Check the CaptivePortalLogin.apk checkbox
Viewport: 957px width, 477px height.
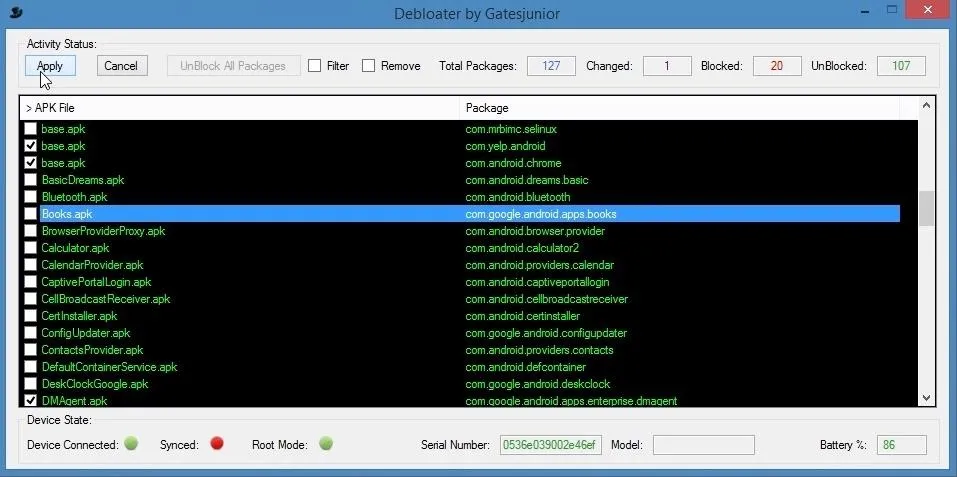pyautogui.click(x=30, y=282)
